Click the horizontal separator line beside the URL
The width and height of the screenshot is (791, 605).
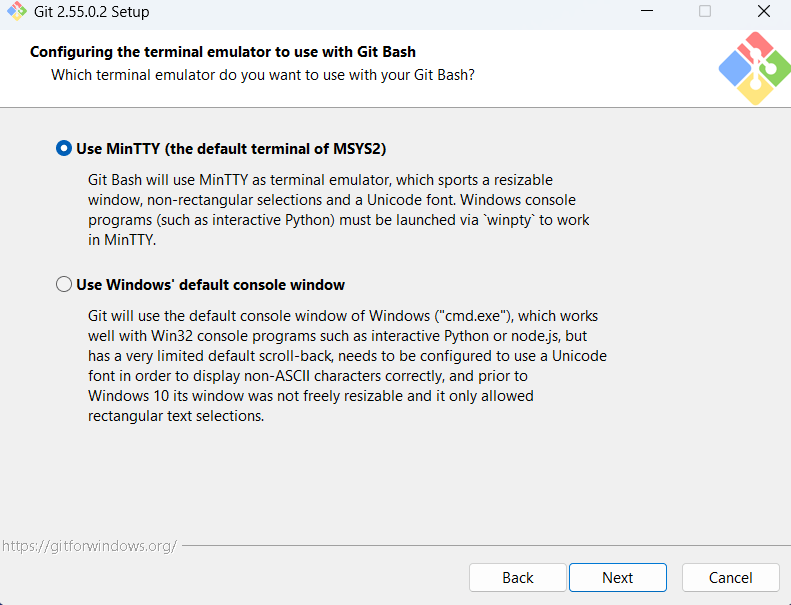[486, 545]
